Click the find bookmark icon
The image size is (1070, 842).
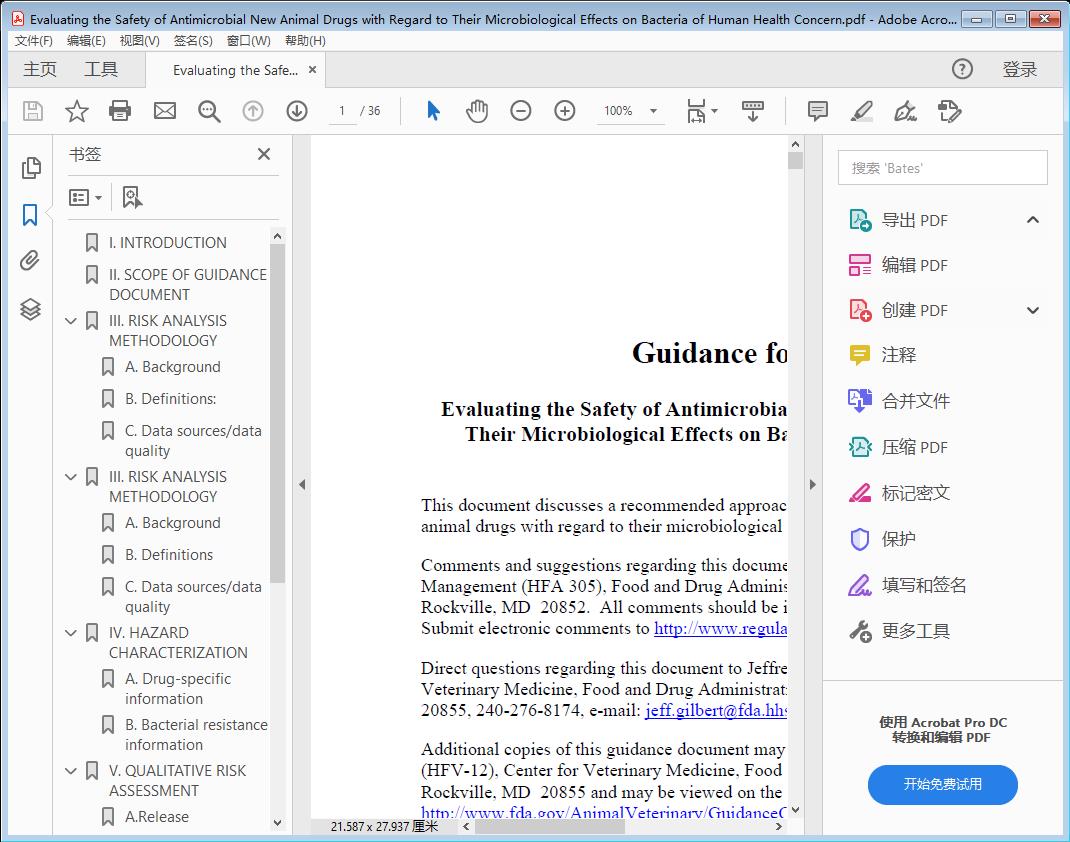point(132,197)
